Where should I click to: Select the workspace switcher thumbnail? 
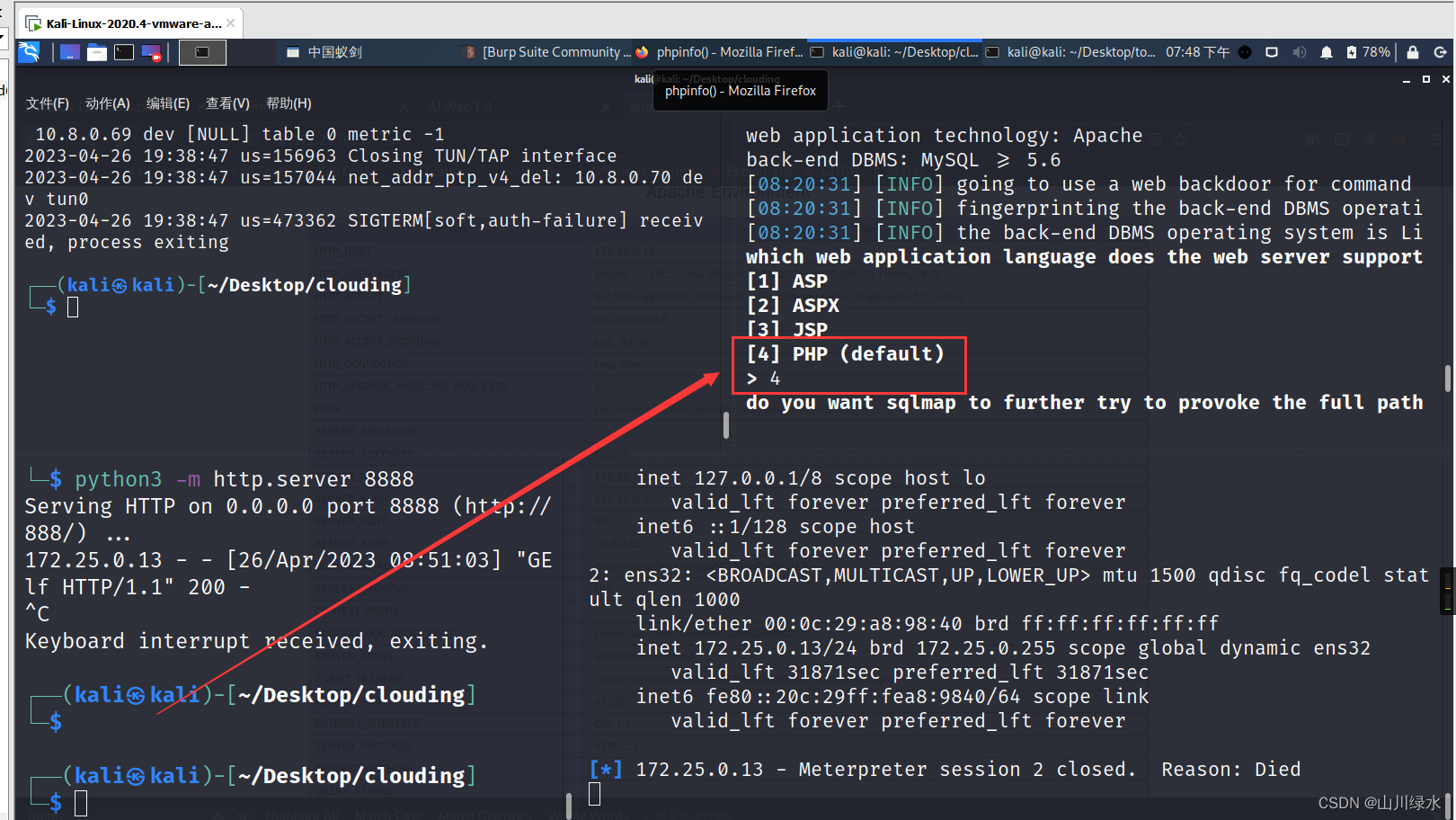[202, 52]
